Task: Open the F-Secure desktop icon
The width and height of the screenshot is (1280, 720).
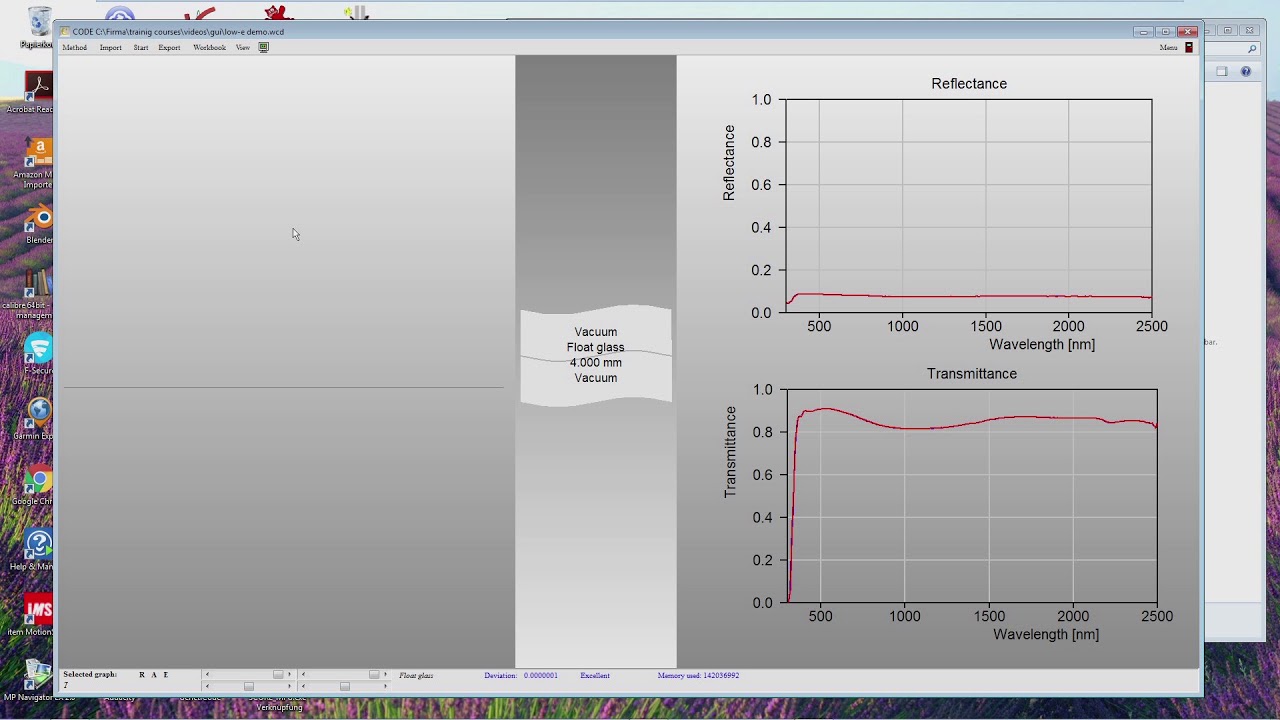Action: coord(38,353)
